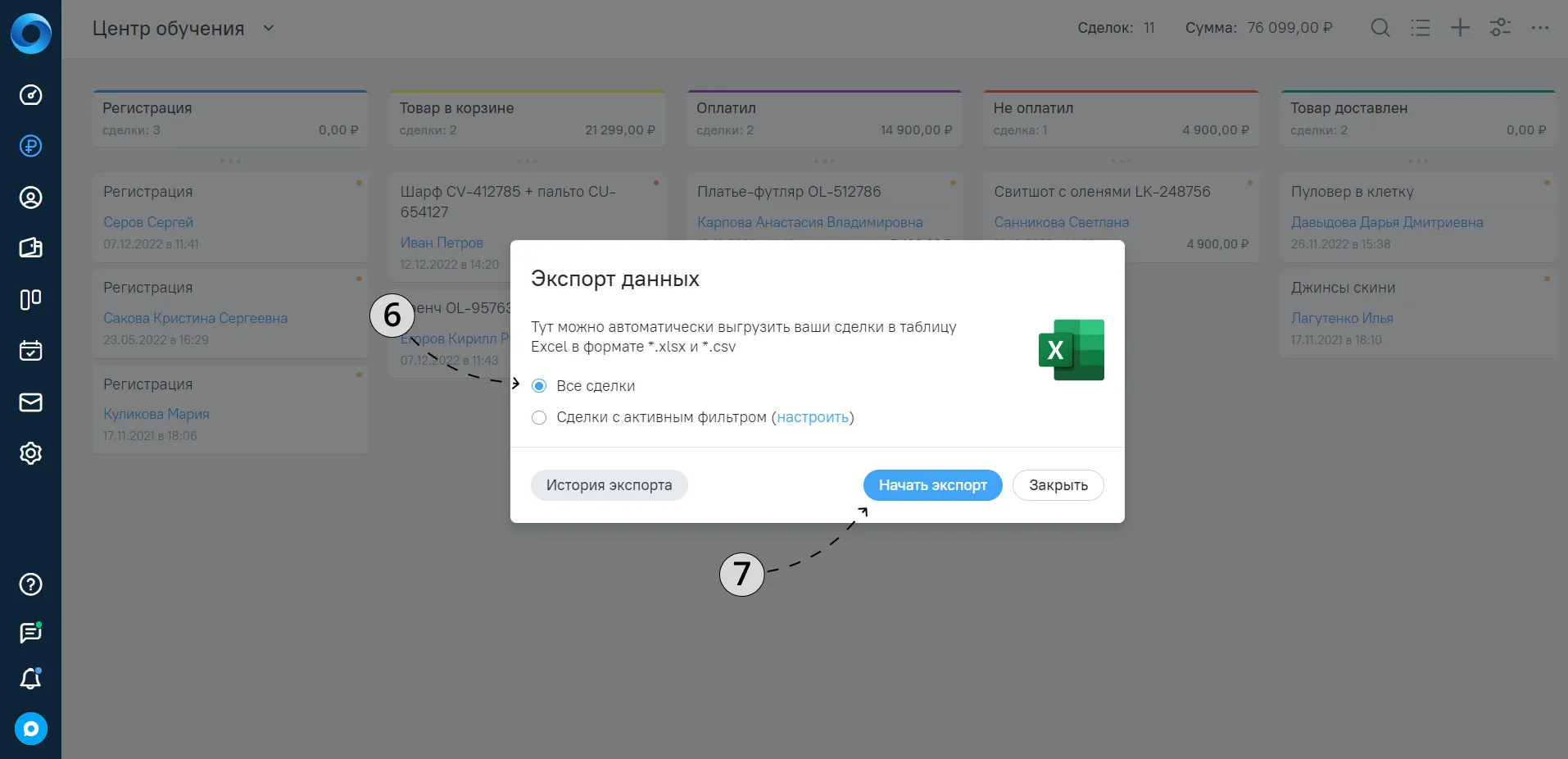Screen dimensions: 1568x759
Task: Switch to list view icon in header
Action: 1421,28
